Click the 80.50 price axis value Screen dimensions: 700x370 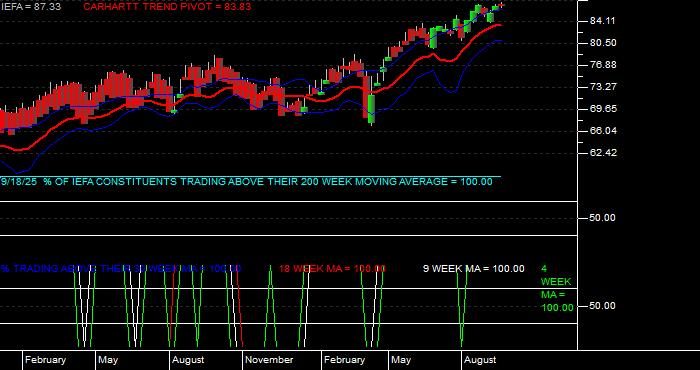(603, 43)
